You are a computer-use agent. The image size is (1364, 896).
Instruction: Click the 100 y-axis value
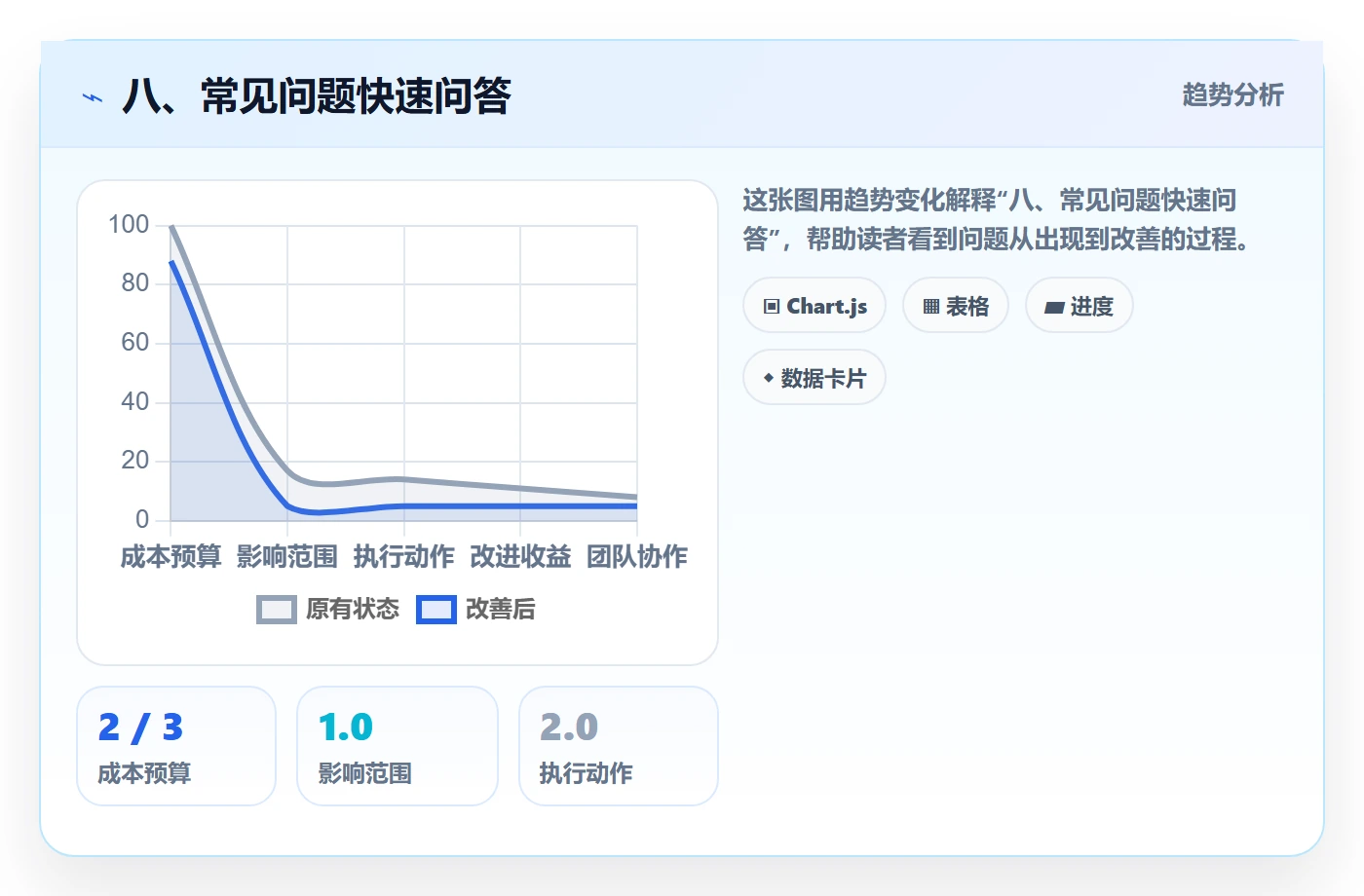129,225
